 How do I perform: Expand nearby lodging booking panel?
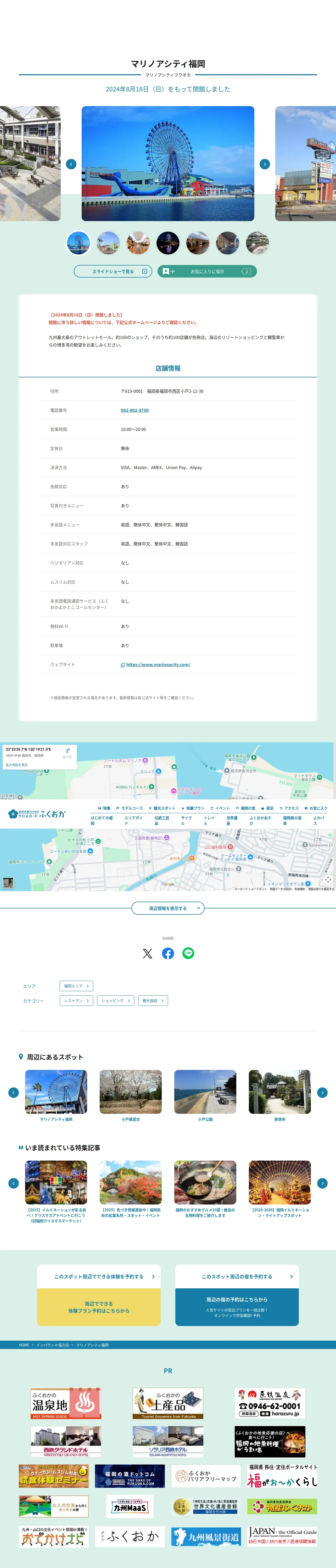coord(237,1276)
